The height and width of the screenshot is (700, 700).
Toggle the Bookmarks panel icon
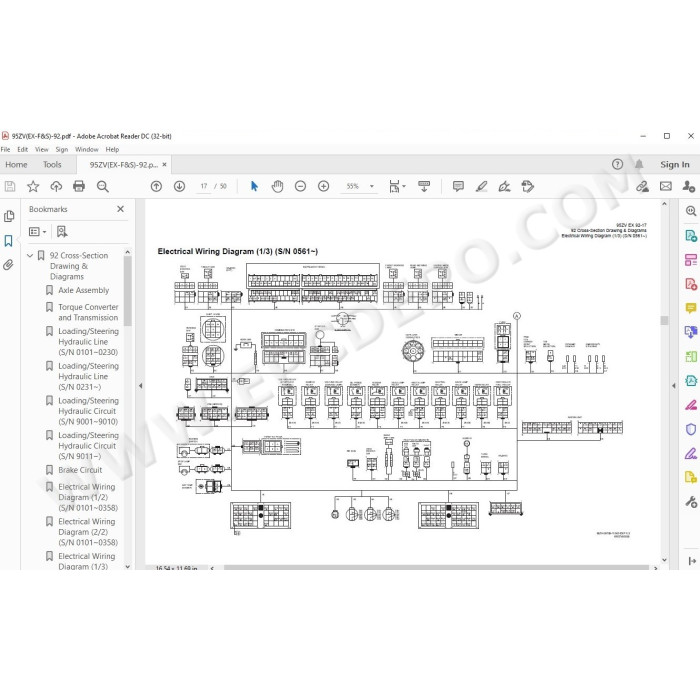click(x=8, y=241)
